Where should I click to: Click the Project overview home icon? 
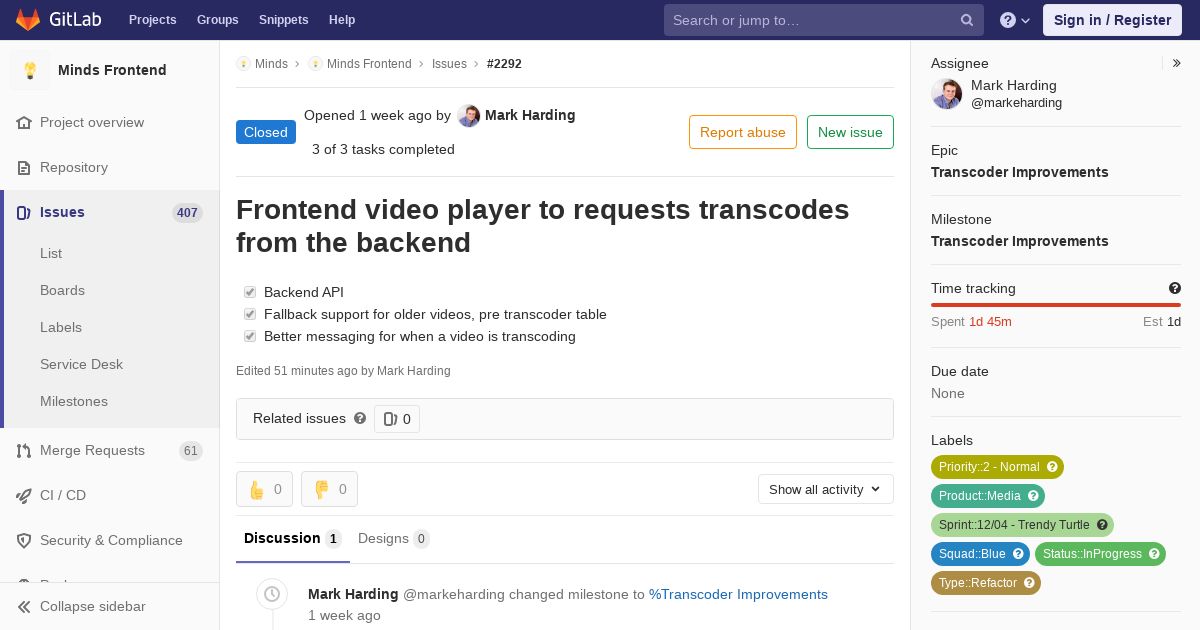pos(24,123)
